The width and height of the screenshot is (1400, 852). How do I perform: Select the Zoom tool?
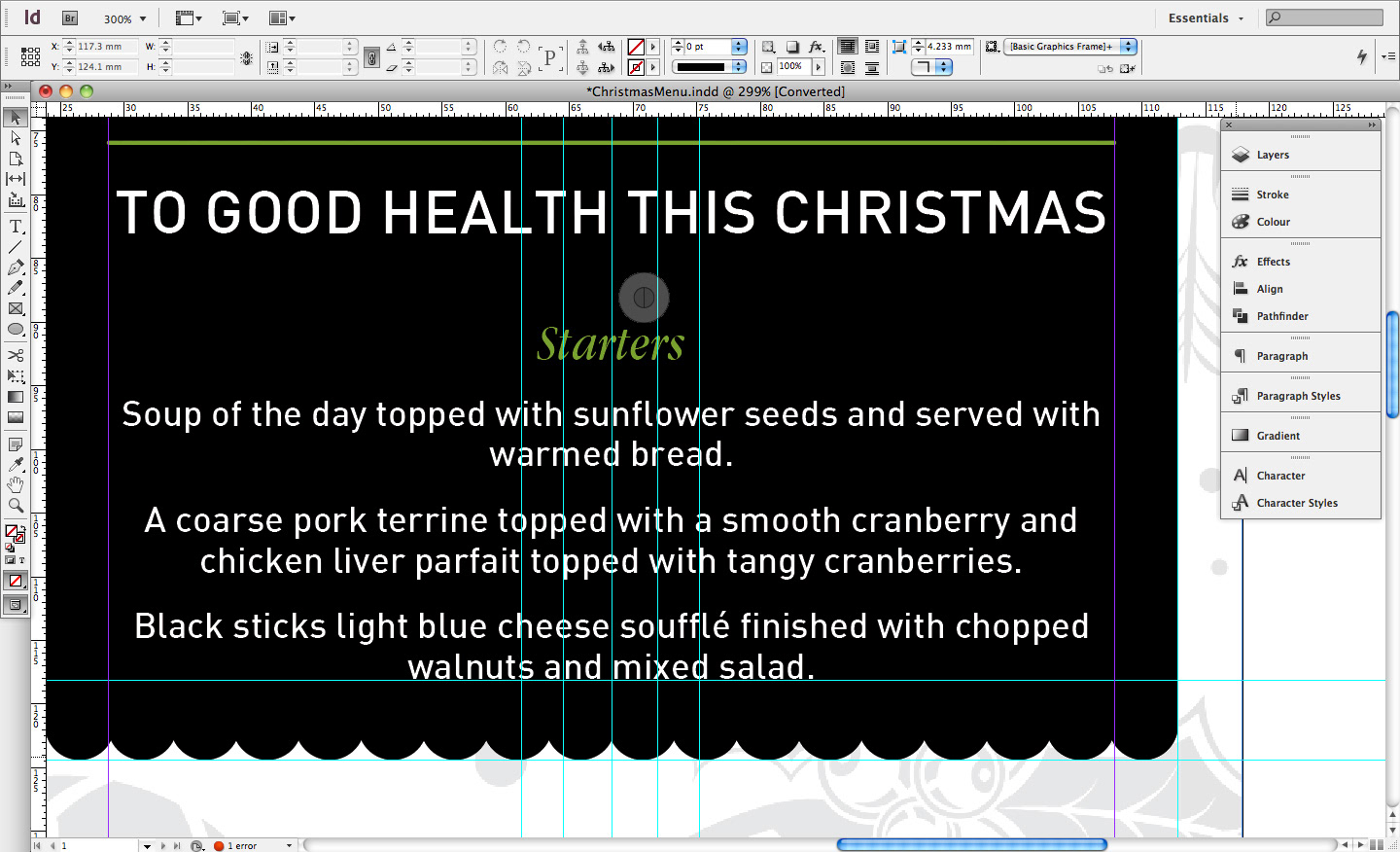(16, 506)
